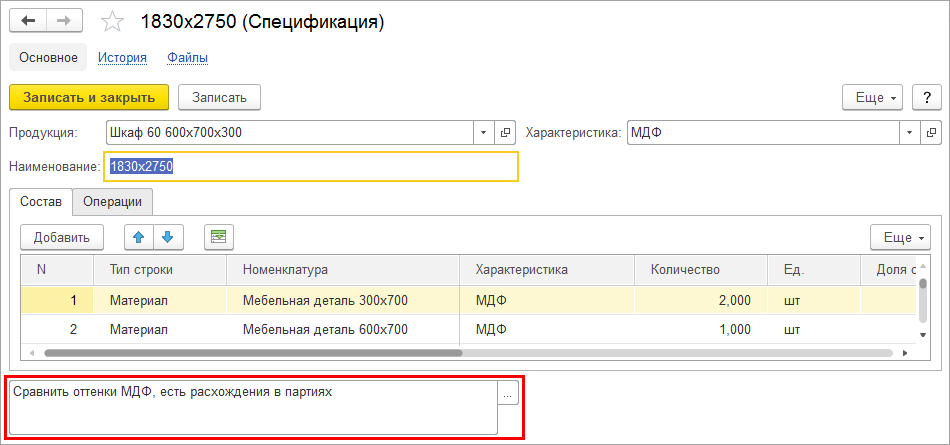Image resolution: width=950 pixels, height=445 pixels.
Task: Click right arrow of the horizontal scrollbar
Action: point(905,352)
